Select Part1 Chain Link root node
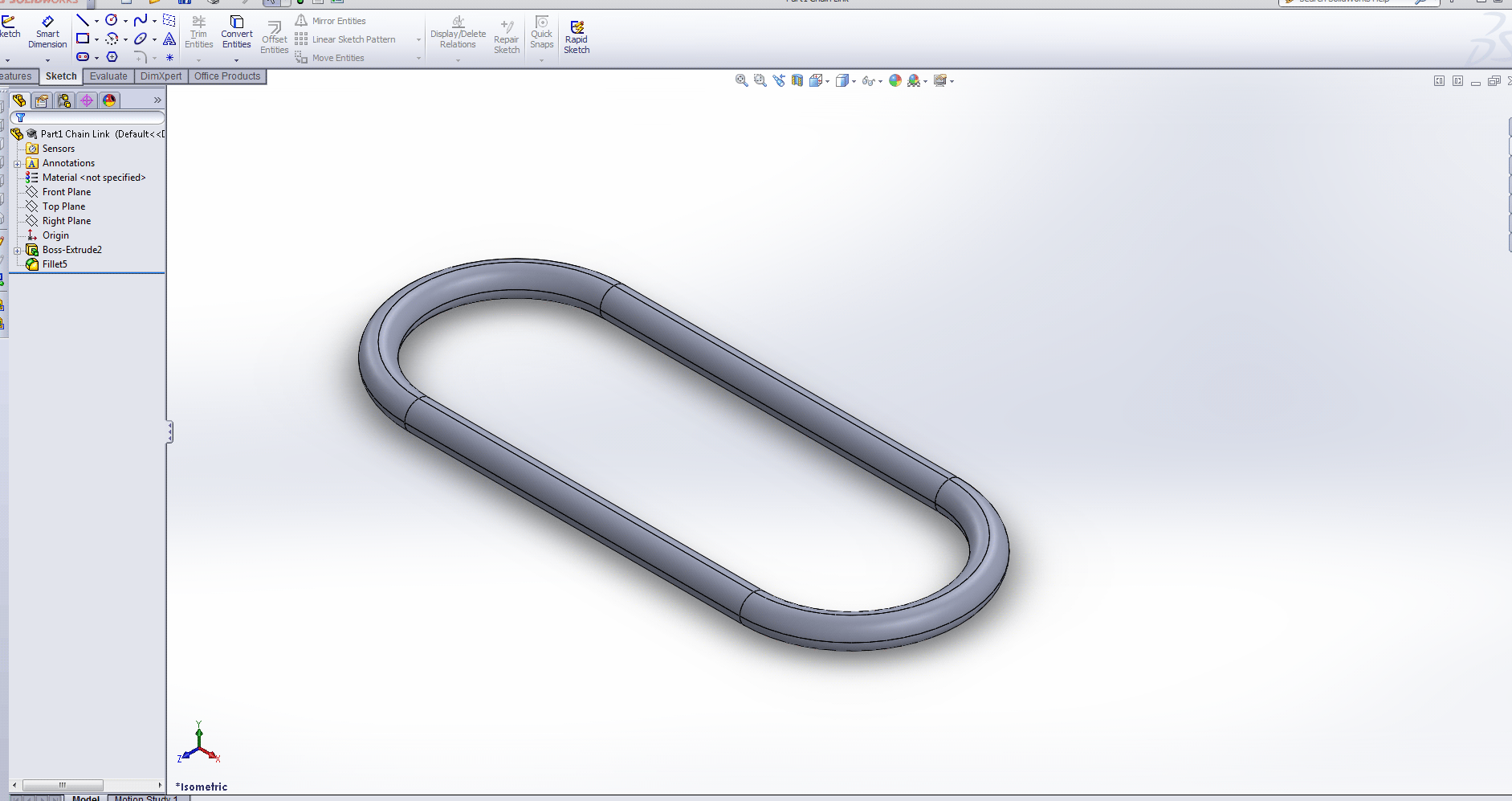The image size is (1512, 801). coord(88,134)
